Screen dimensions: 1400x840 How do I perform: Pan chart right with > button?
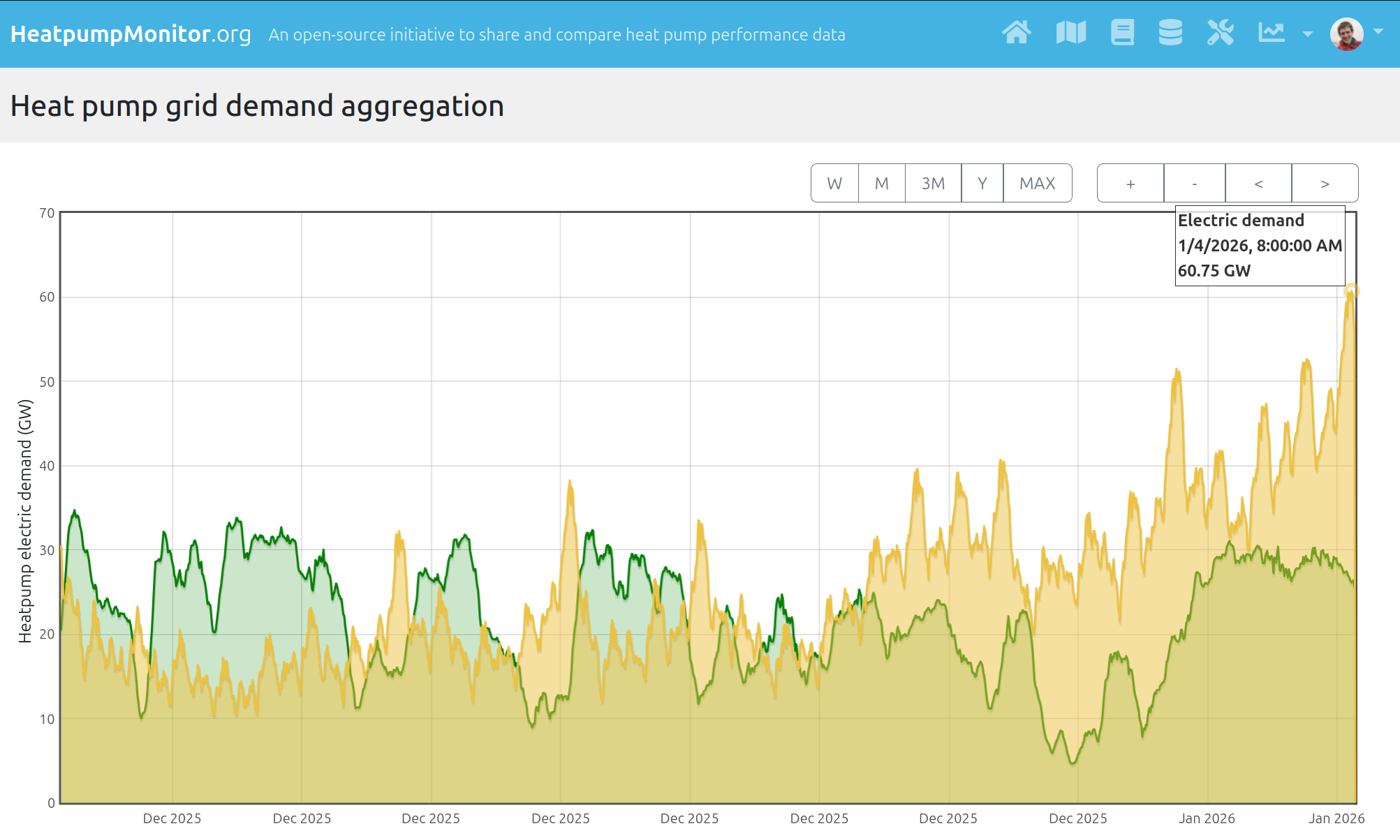coord(1325,184)
